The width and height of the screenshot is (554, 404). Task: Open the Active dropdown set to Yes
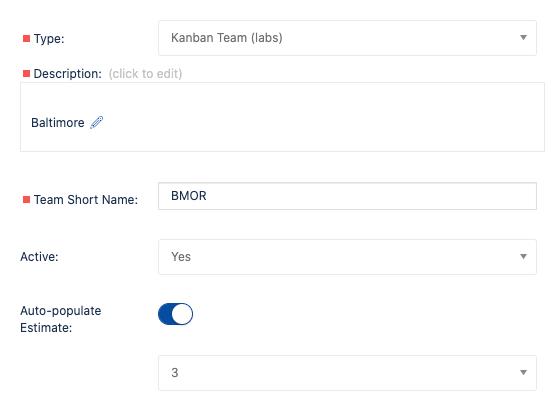pyautogui.click(x=347, y=257)
